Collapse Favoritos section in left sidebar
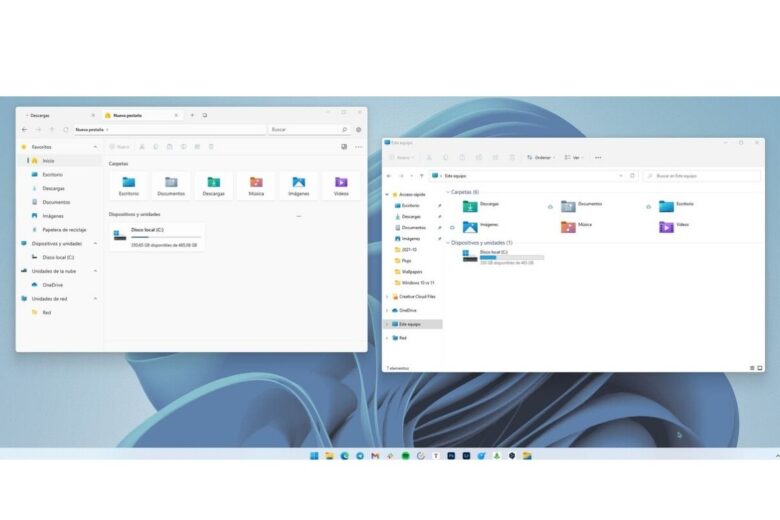 (95, 147)
